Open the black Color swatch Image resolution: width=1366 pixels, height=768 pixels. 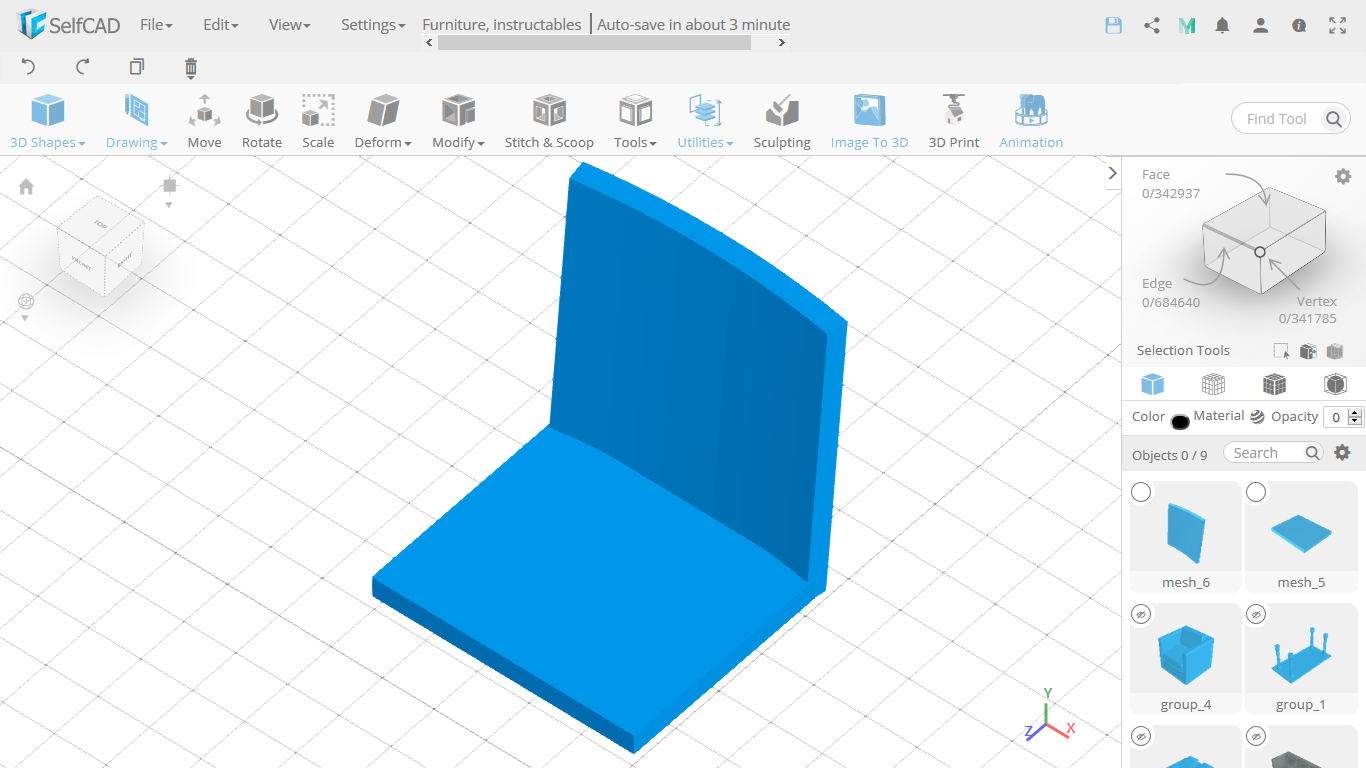(x=1180, y=421)
